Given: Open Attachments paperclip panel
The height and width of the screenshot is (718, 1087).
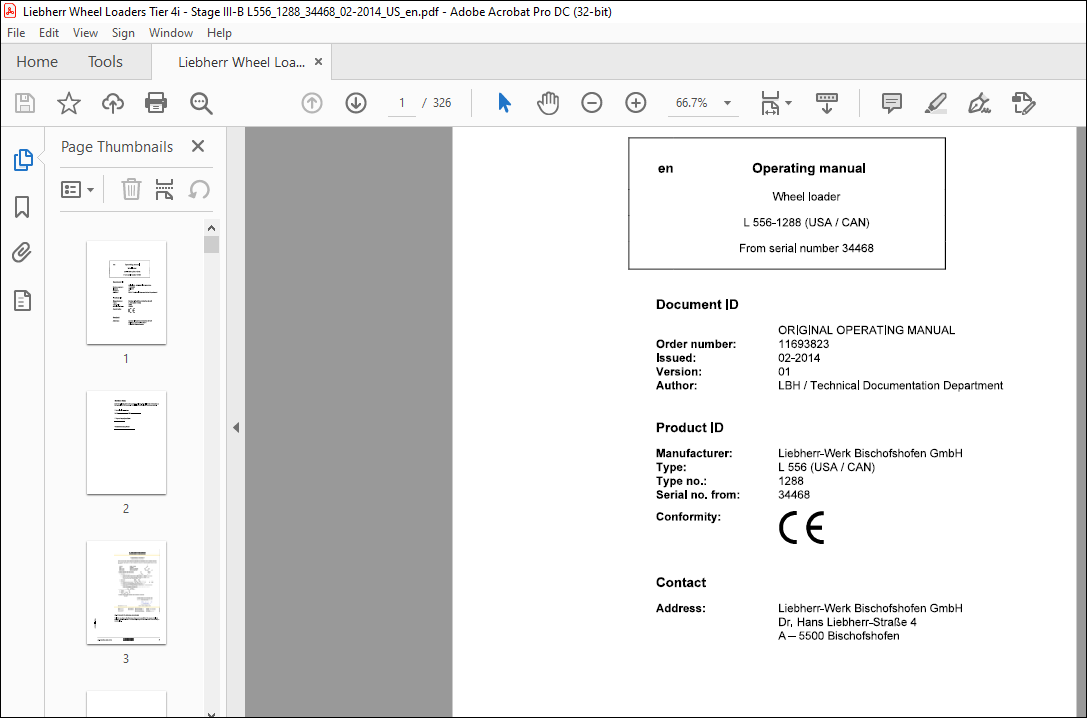Looking at the screenshot, I should (22, 253).
